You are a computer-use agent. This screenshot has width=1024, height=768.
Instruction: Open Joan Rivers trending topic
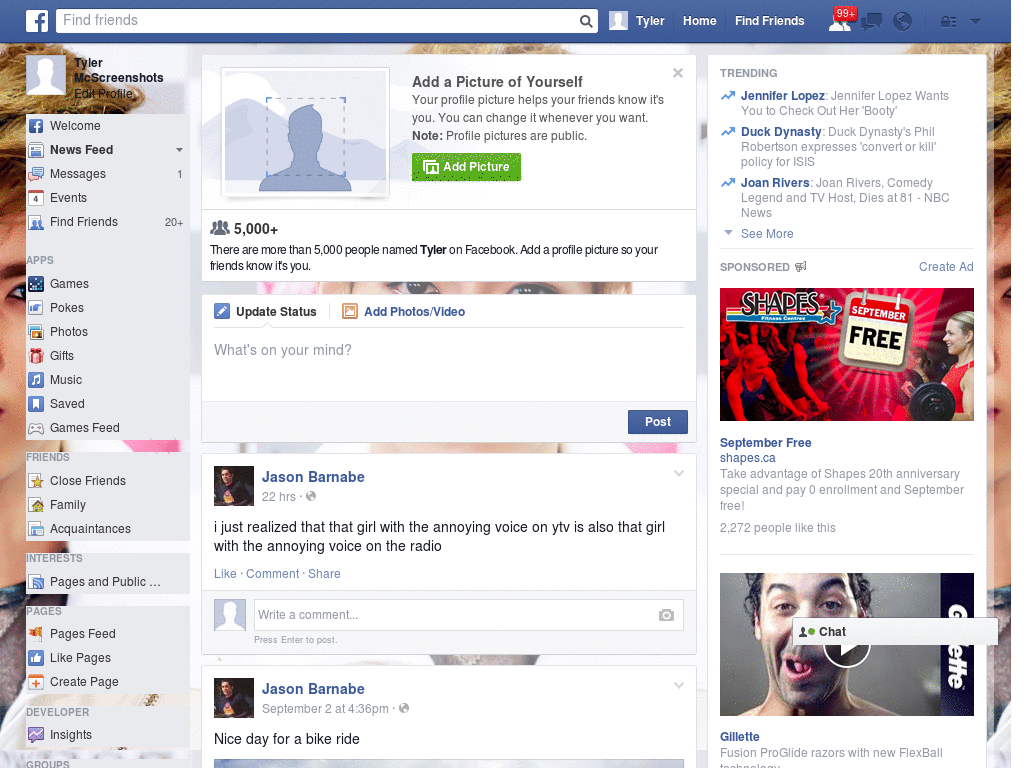click(775, 183)
